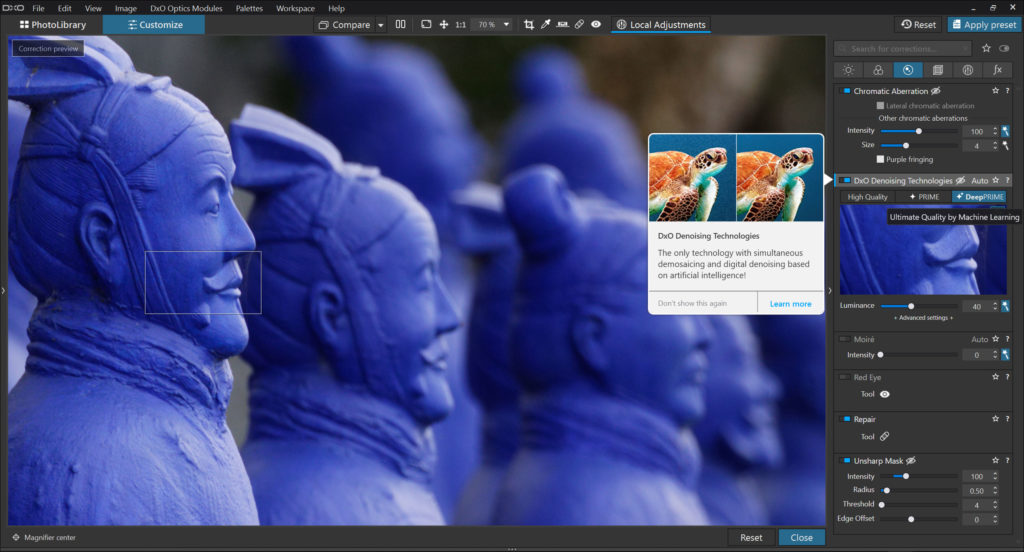Adjust Unsharp Mask Threshold stepper
Screen dimensions: 1024x552
tap(995, 504)
